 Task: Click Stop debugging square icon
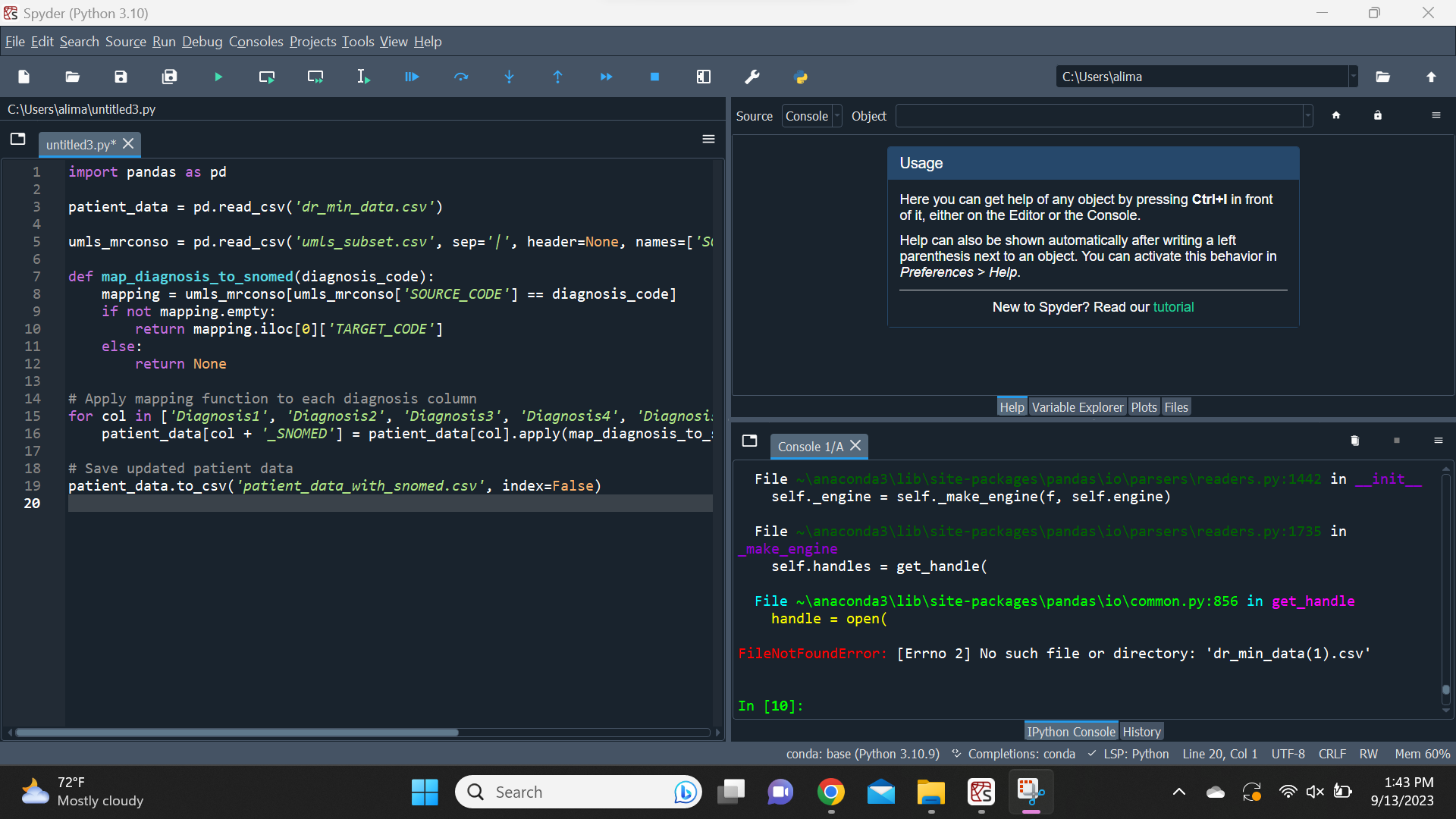[x=655, y=77]
